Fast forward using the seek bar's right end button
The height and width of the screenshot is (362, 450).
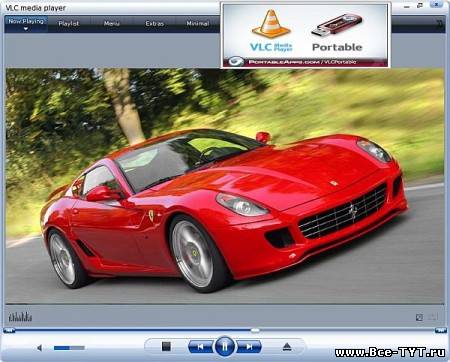tap(441, 330)
